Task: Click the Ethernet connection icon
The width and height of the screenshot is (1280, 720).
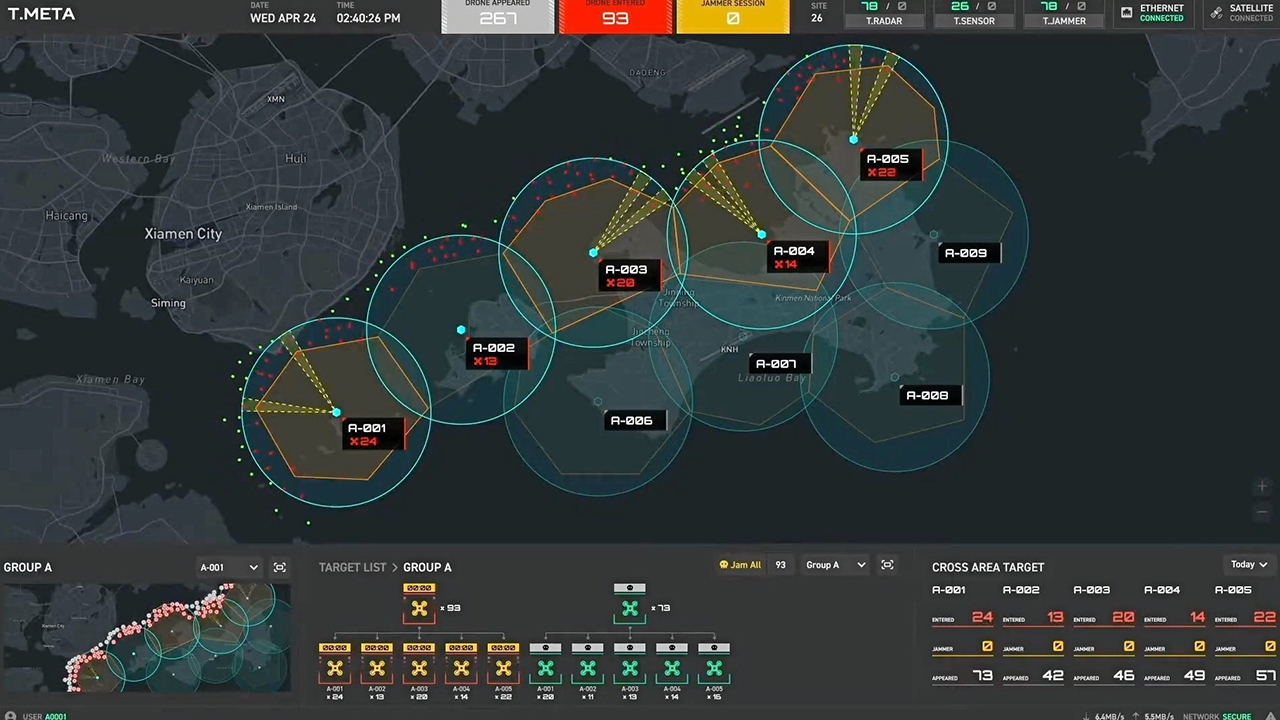Action: (1127, 13)
